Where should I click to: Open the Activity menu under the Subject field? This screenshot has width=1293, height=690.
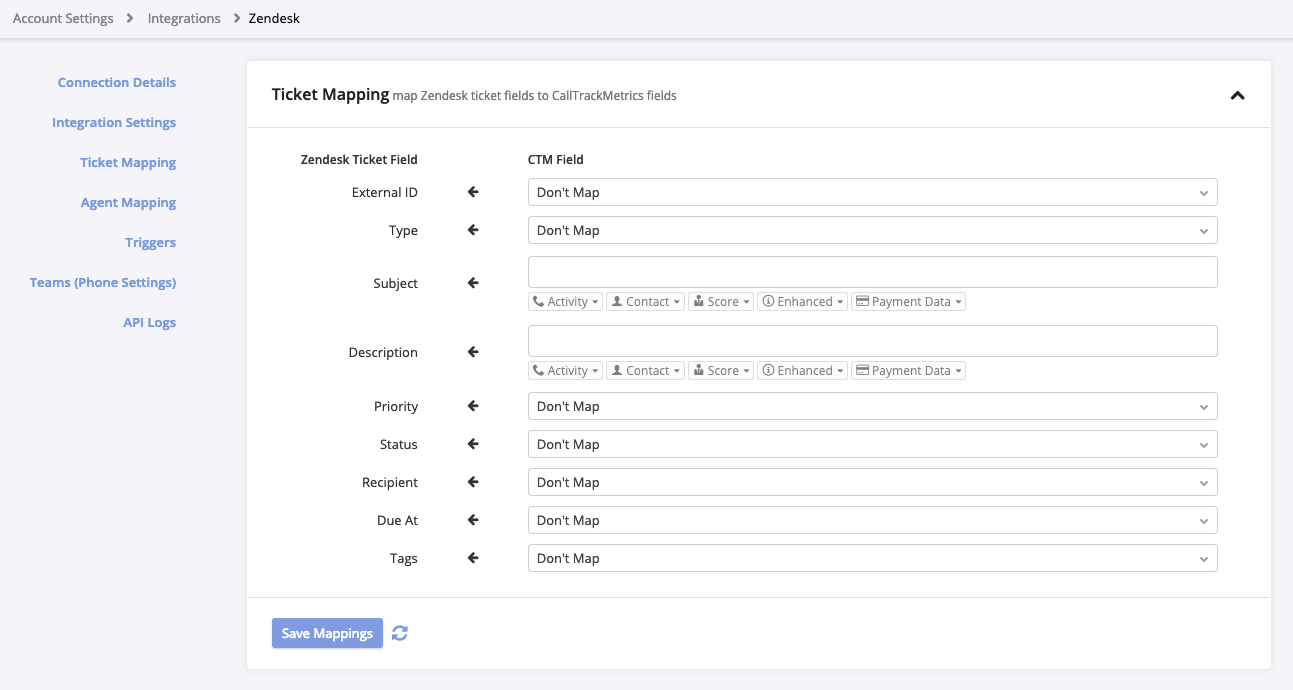565,301
